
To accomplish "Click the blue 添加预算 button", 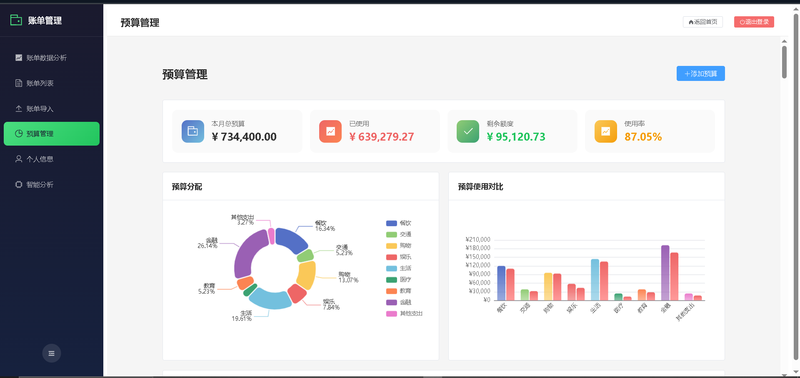I will coord(701,73).
